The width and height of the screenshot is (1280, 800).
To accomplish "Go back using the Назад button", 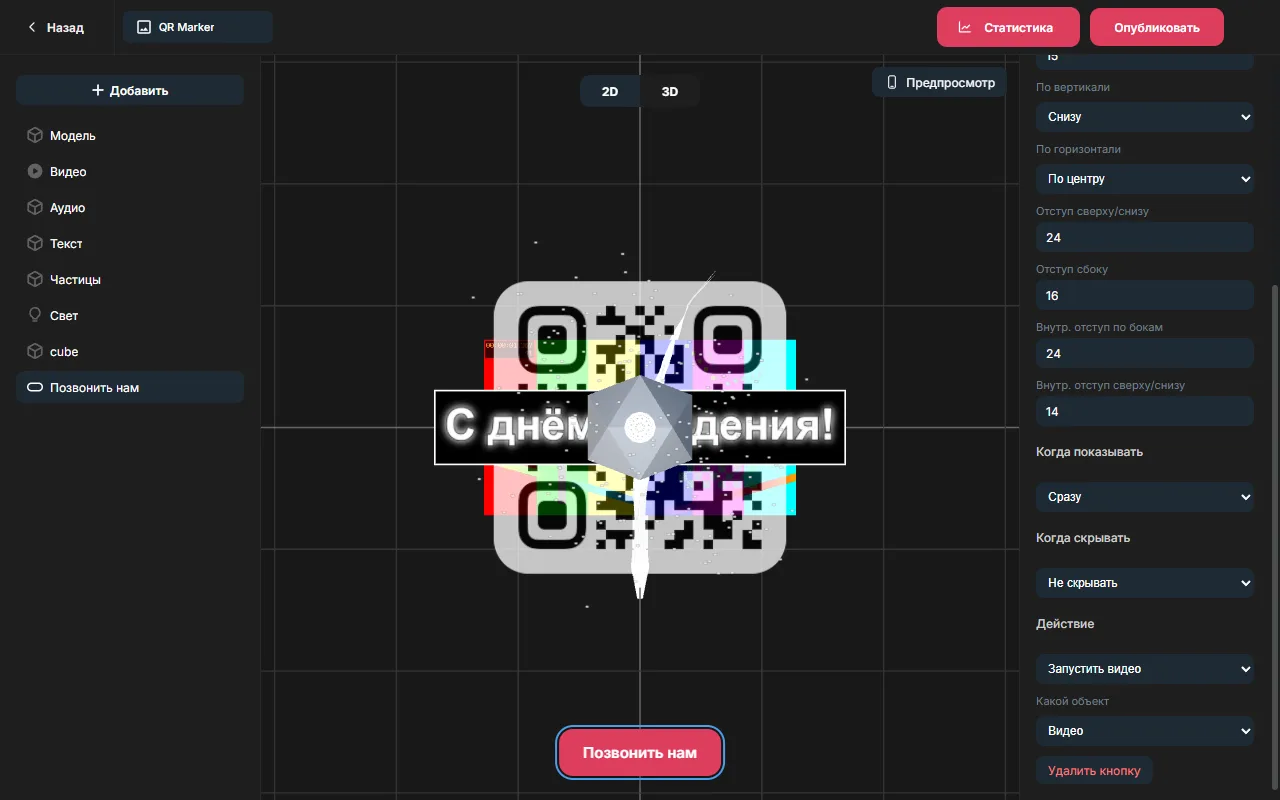I will pos(56,28).
